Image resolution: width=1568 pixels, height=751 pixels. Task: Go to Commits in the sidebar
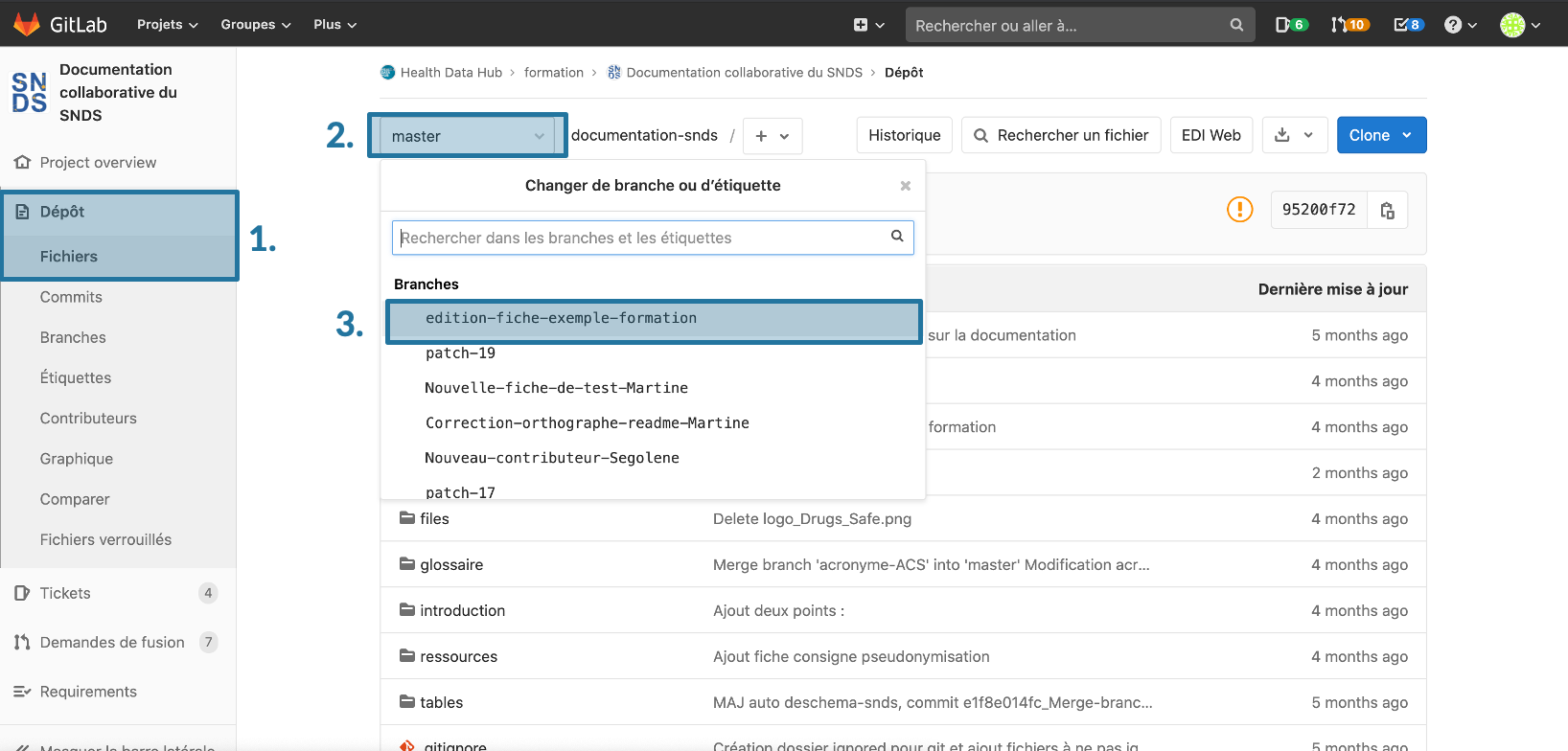(71, 297)
